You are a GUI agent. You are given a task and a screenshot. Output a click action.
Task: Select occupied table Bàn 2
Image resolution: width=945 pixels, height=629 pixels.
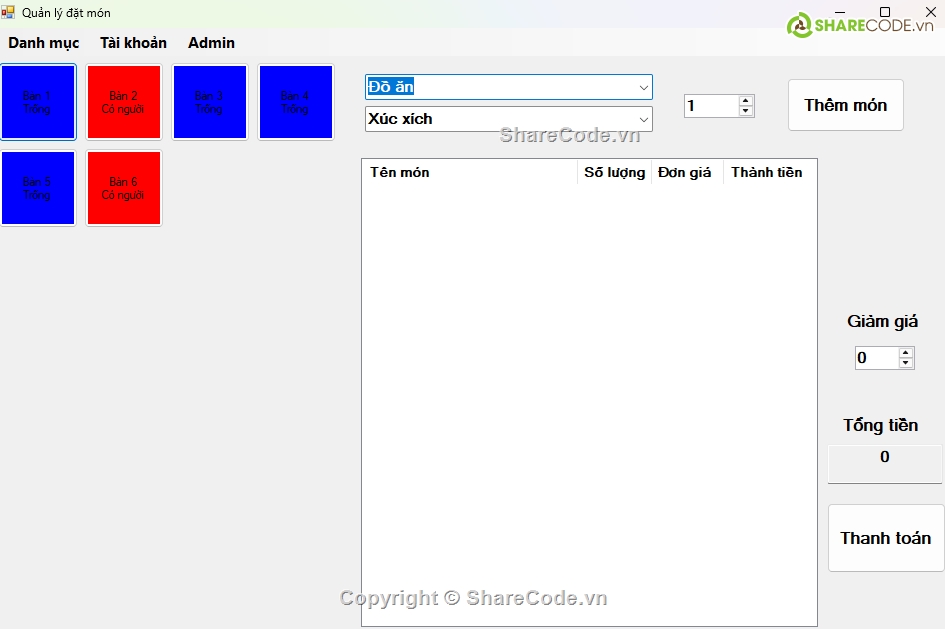(x=123, y=102)
